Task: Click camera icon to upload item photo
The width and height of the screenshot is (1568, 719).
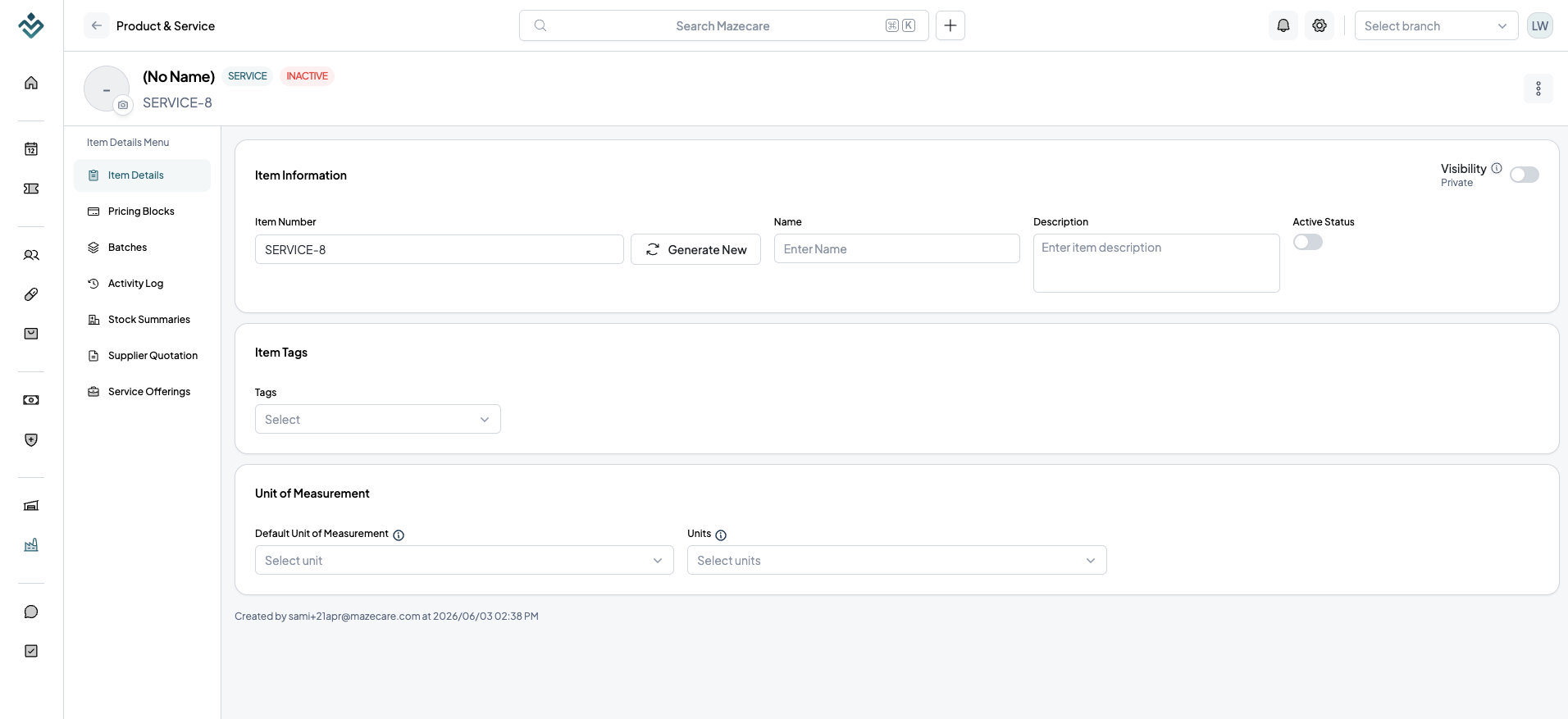Action: click(123, 105)
